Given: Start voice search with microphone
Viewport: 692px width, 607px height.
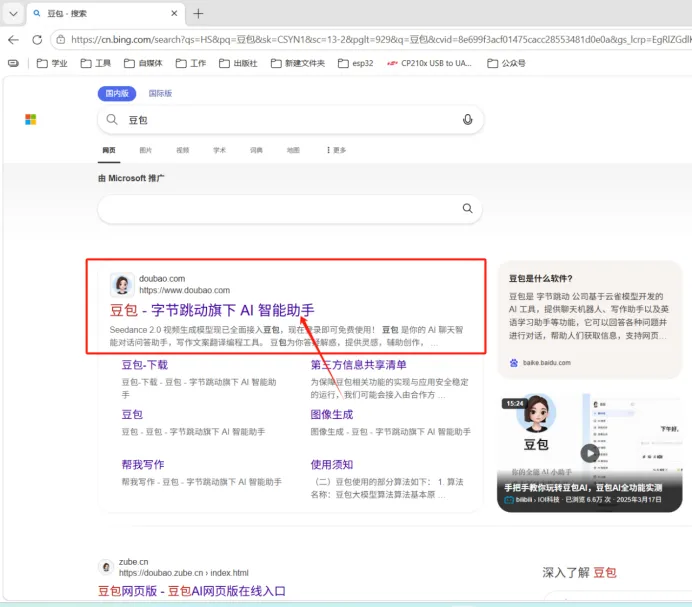Looking at the screenshot, I should [467, 120].
